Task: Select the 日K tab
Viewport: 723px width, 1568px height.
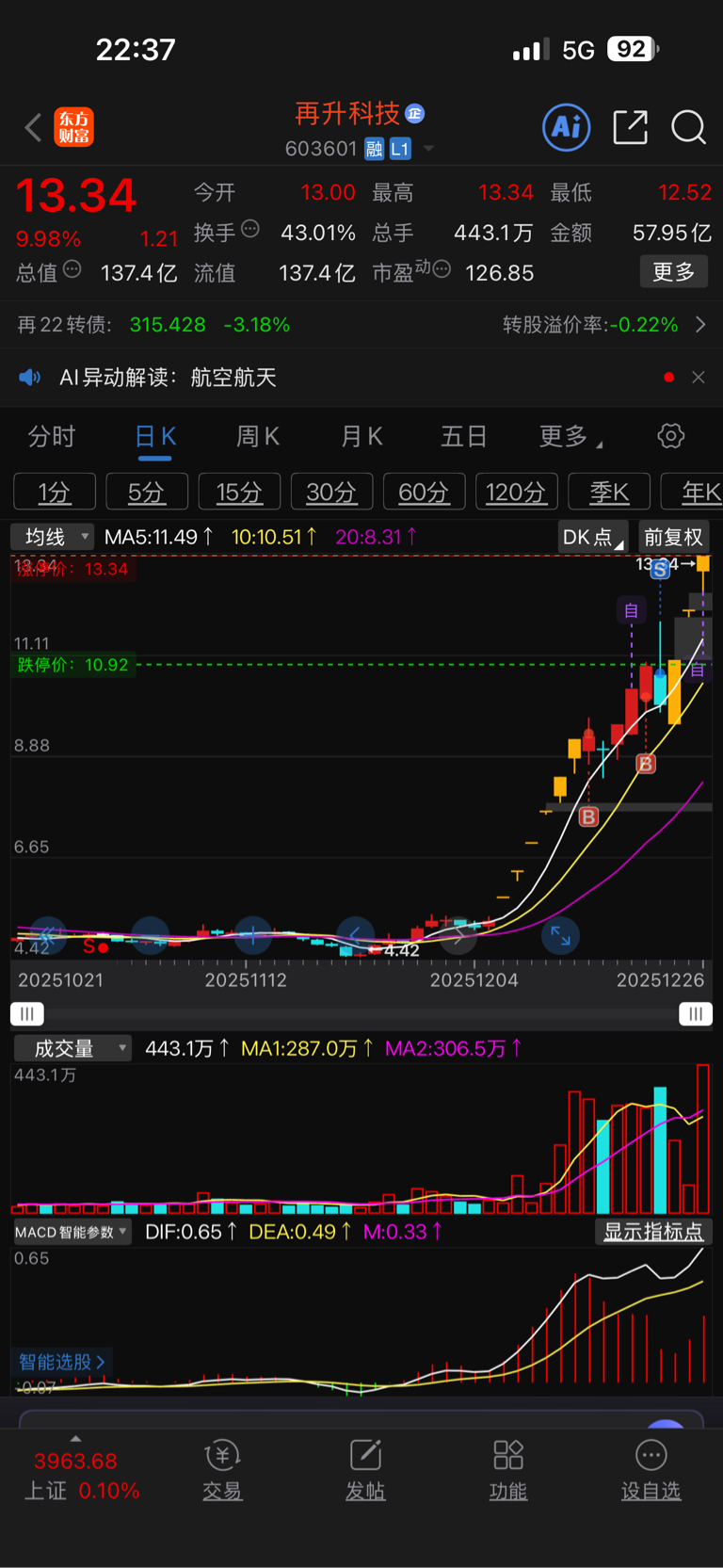Action: (x=154, y=437)
